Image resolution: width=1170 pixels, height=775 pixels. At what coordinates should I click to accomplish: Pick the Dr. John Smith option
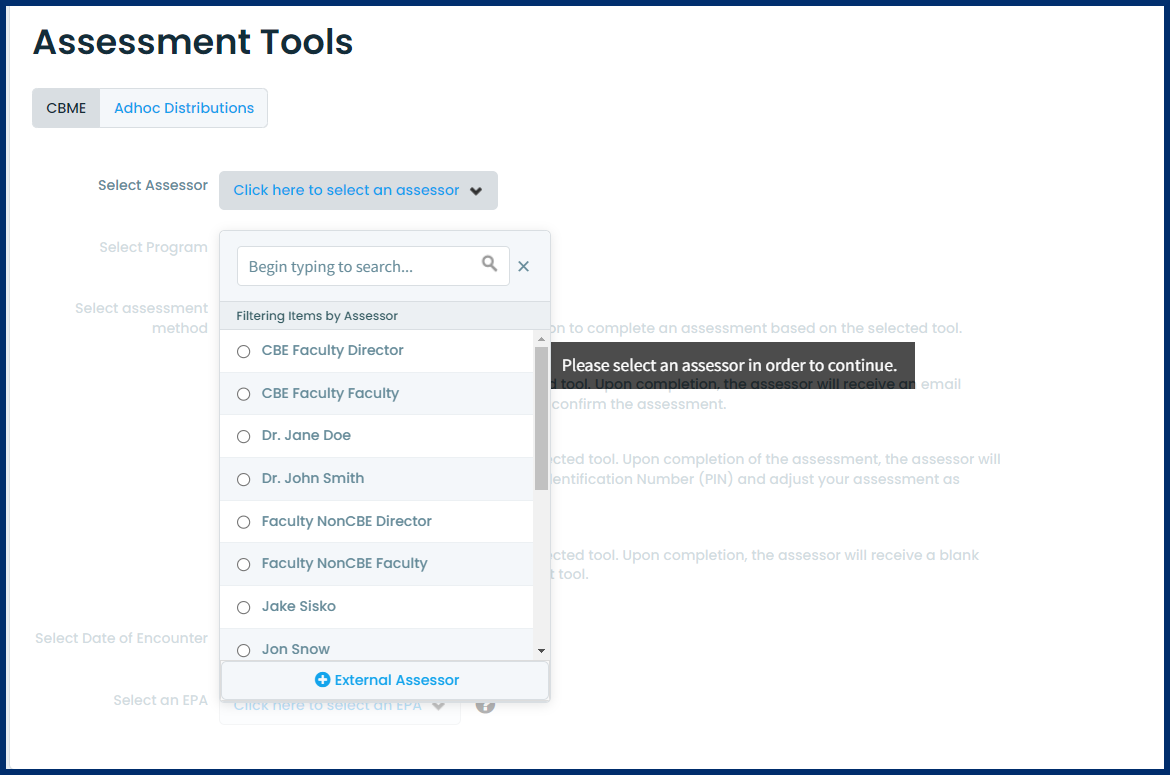312,478
